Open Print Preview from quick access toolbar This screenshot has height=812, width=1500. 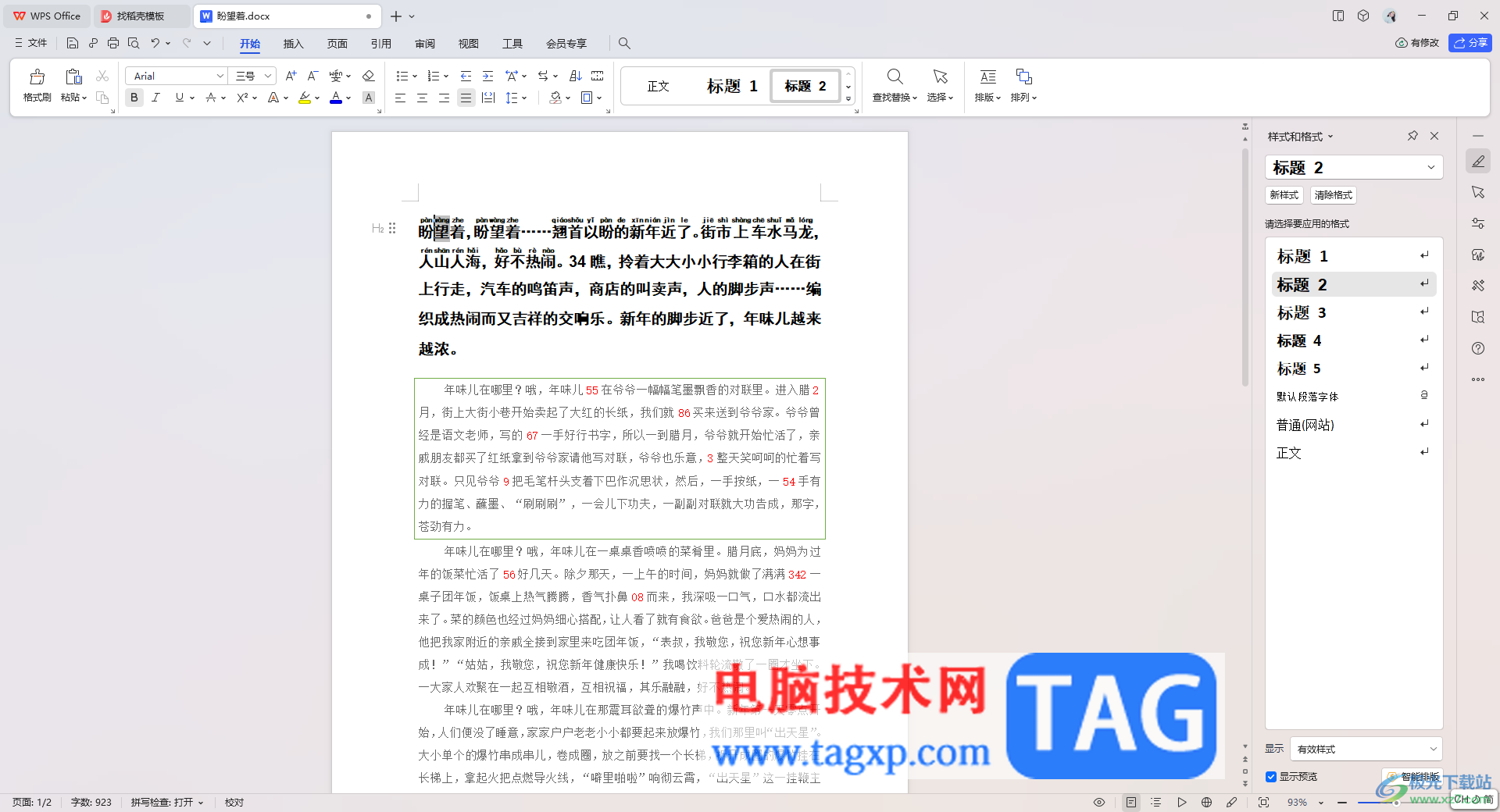click(134, 43)
